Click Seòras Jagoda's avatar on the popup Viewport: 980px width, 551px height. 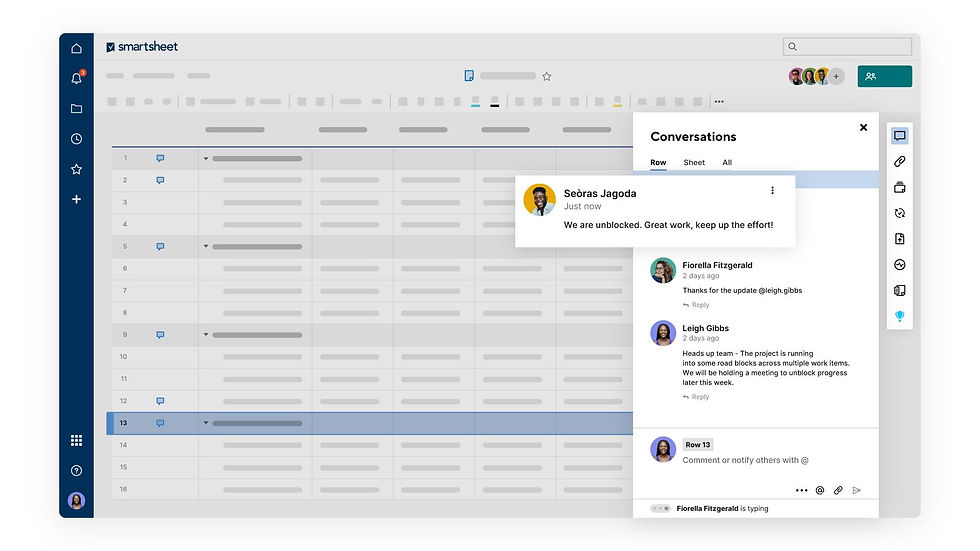point(539,200)
